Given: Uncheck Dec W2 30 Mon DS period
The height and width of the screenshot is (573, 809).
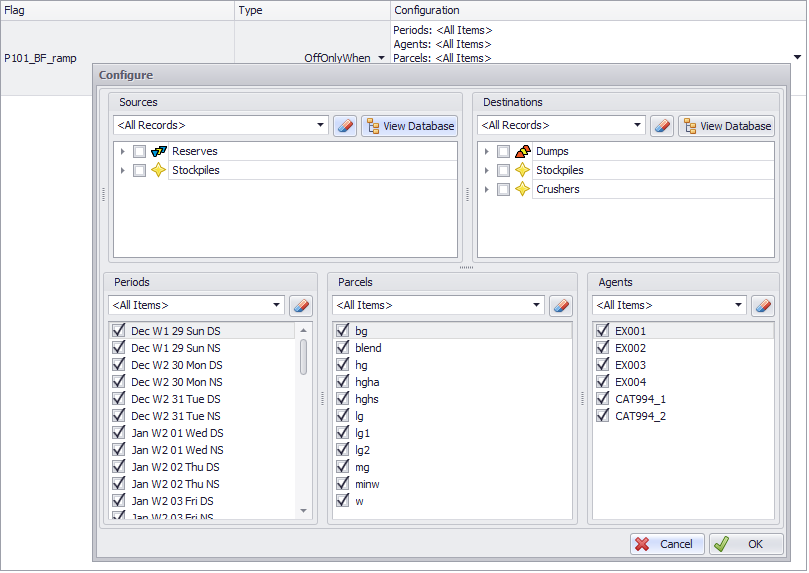Looking at the screenshot, I should click(x=119, y=365).
